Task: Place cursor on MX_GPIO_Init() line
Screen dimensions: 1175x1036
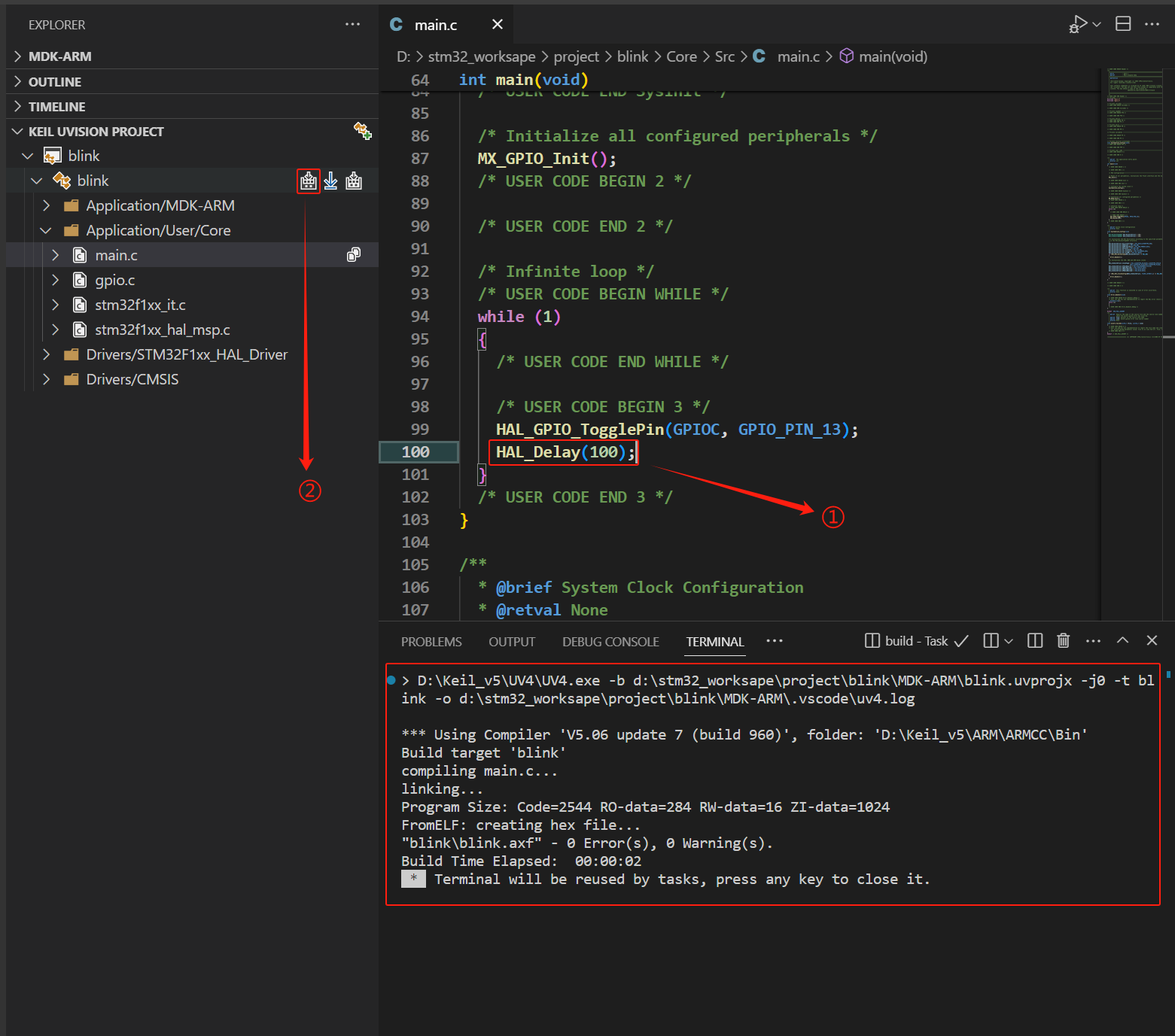Action: point(547,158)
